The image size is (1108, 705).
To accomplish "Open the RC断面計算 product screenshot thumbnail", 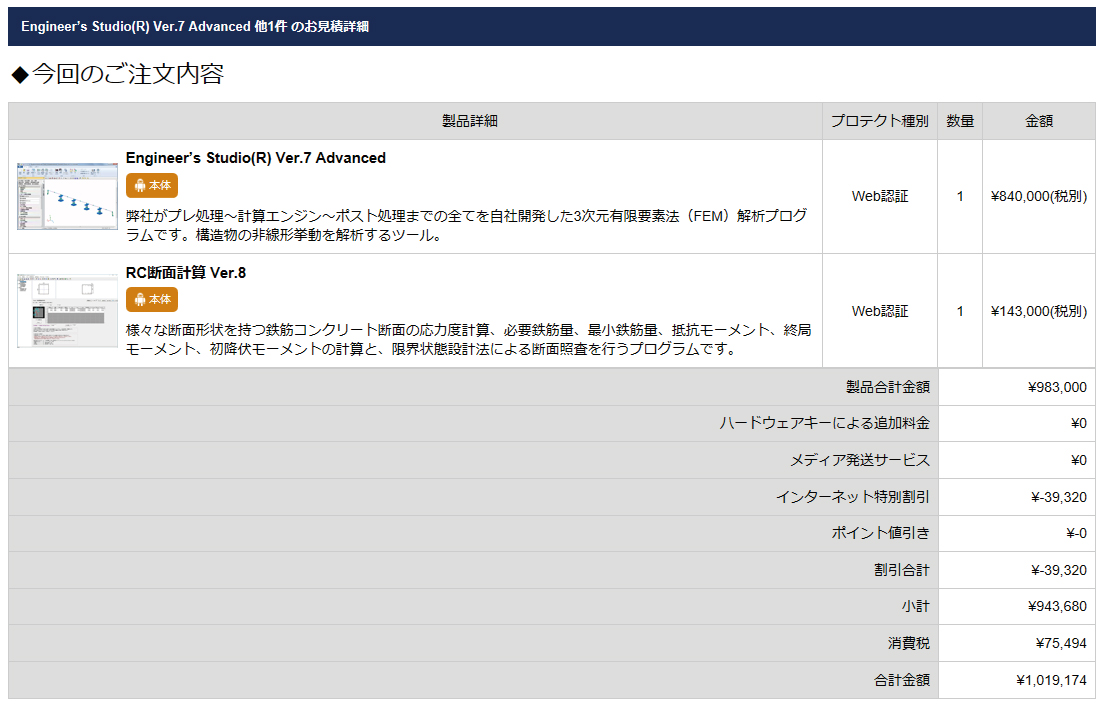I will tap(67, 311).
